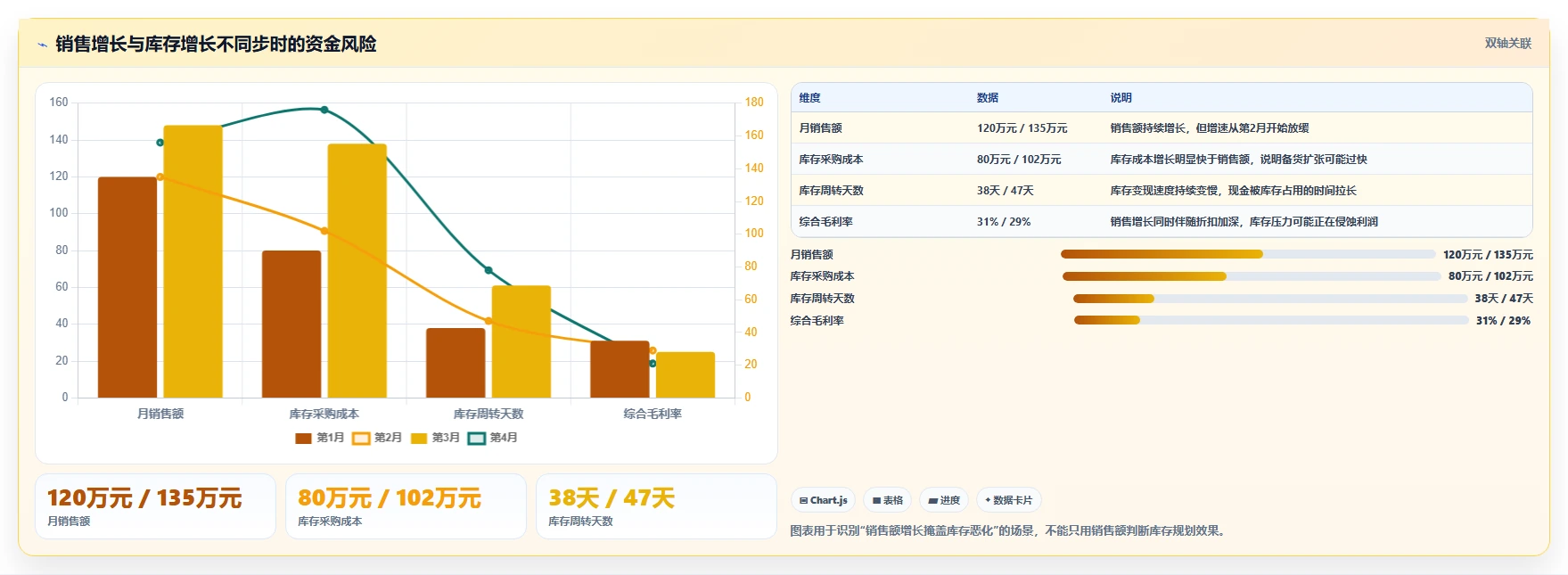Click the 库存采购成本 progress bar

[x=1252, y=276]
